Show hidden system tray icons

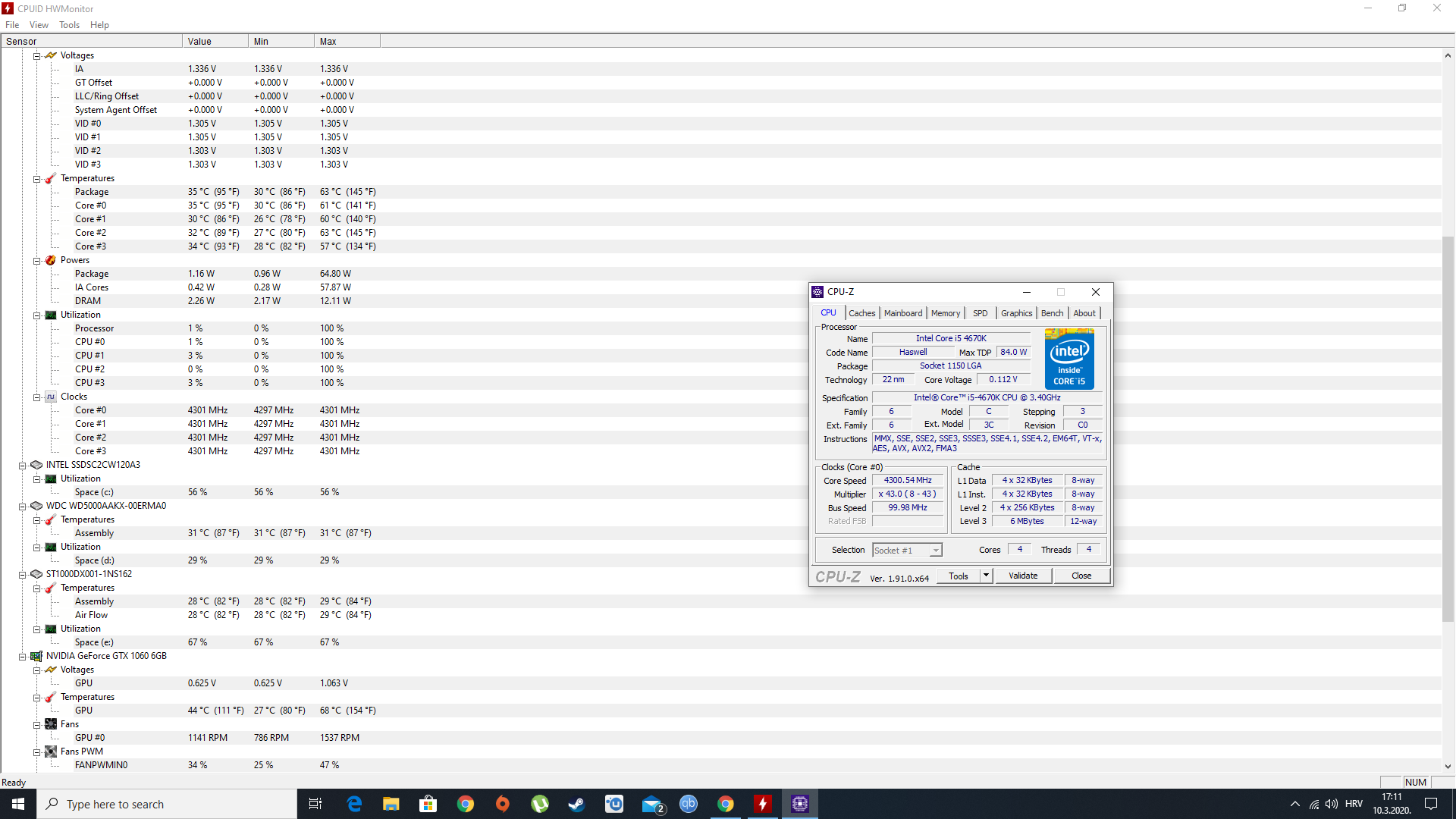click(1294, 804)
